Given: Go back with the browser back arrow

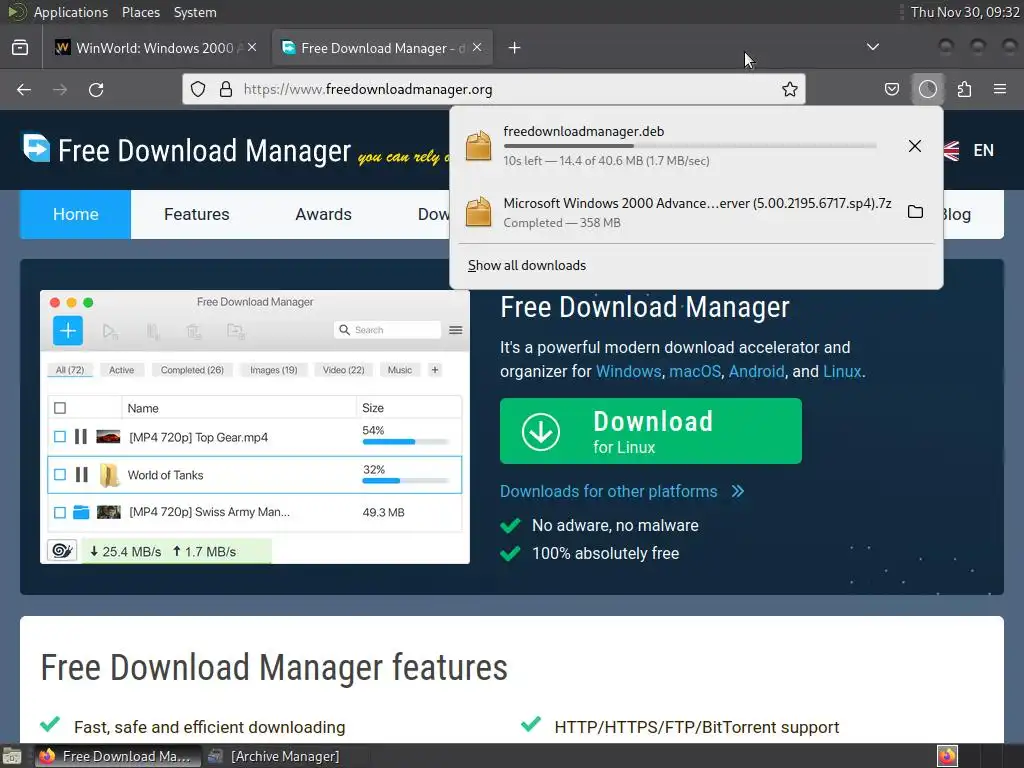Looking at the screenshot, I should click(x=24, y=89).
